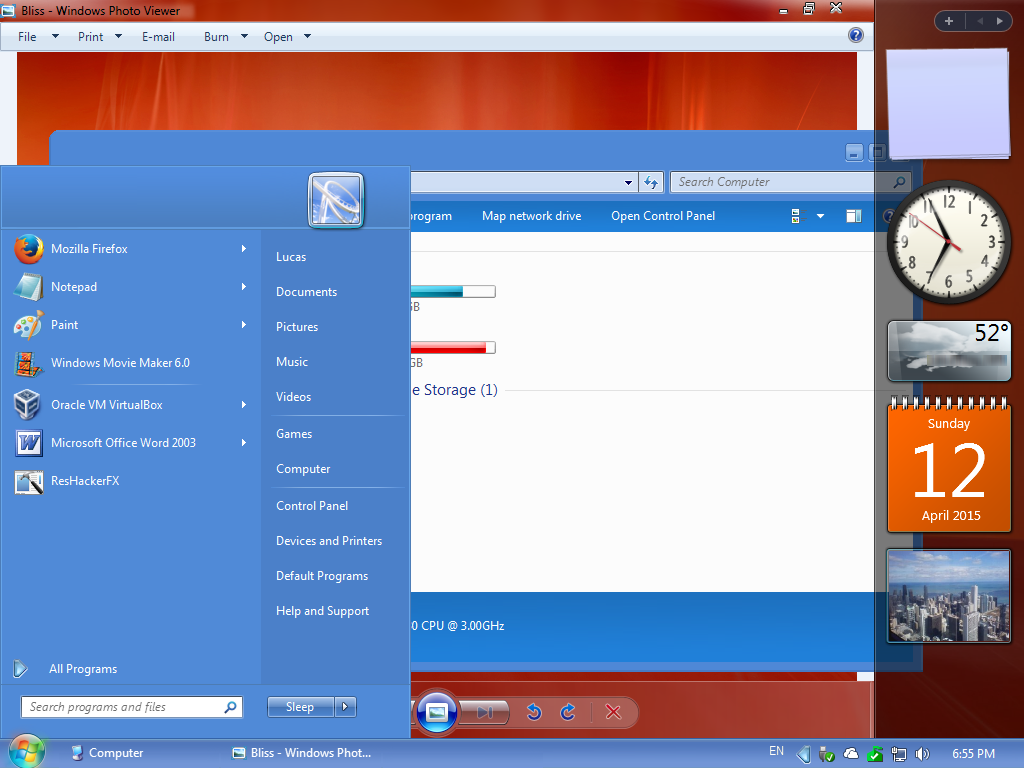Open shutdown options arrow next to Sleep

tap(345, 707)
